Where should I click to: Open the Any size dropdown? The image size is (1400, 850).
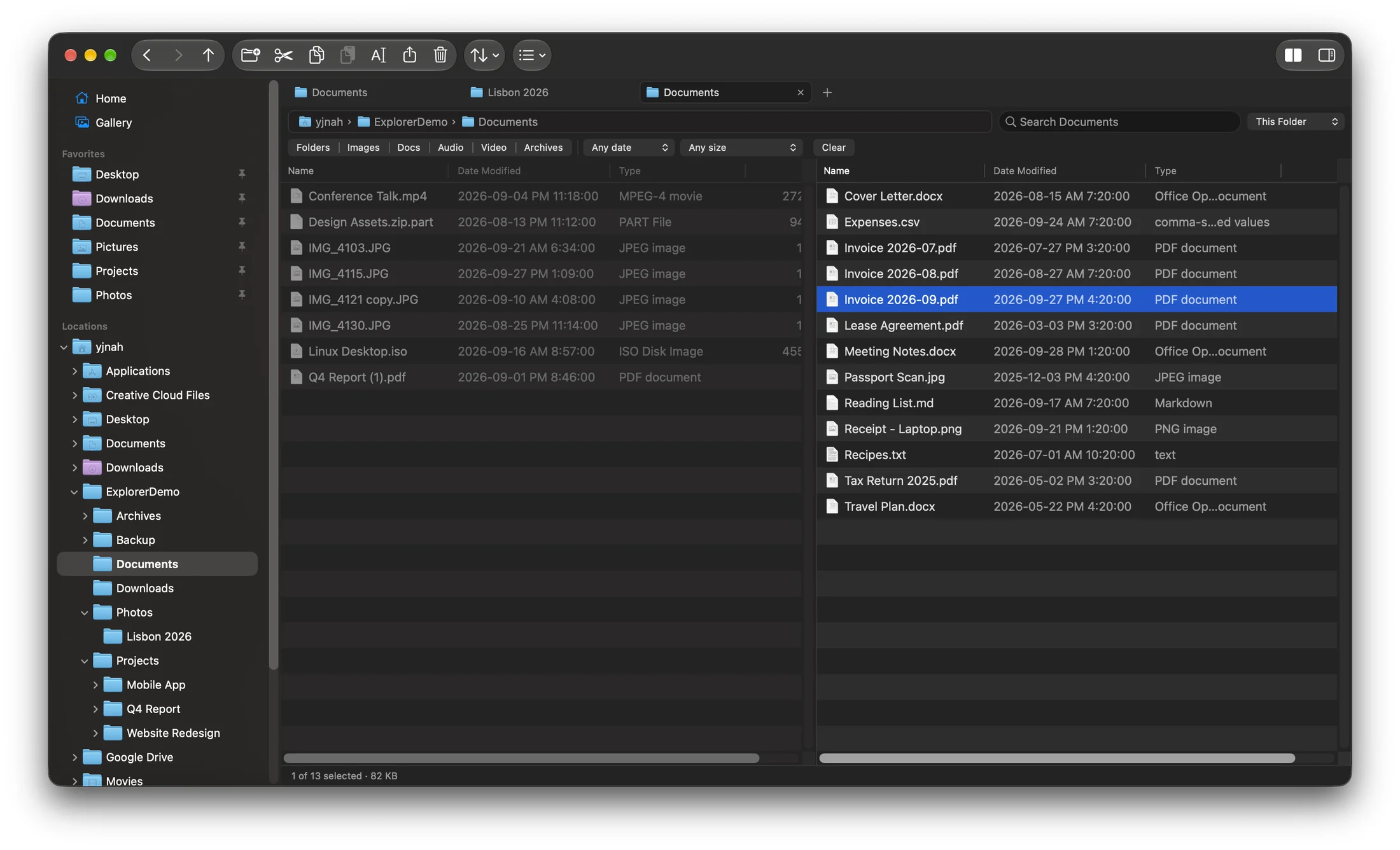pos(742,148)
